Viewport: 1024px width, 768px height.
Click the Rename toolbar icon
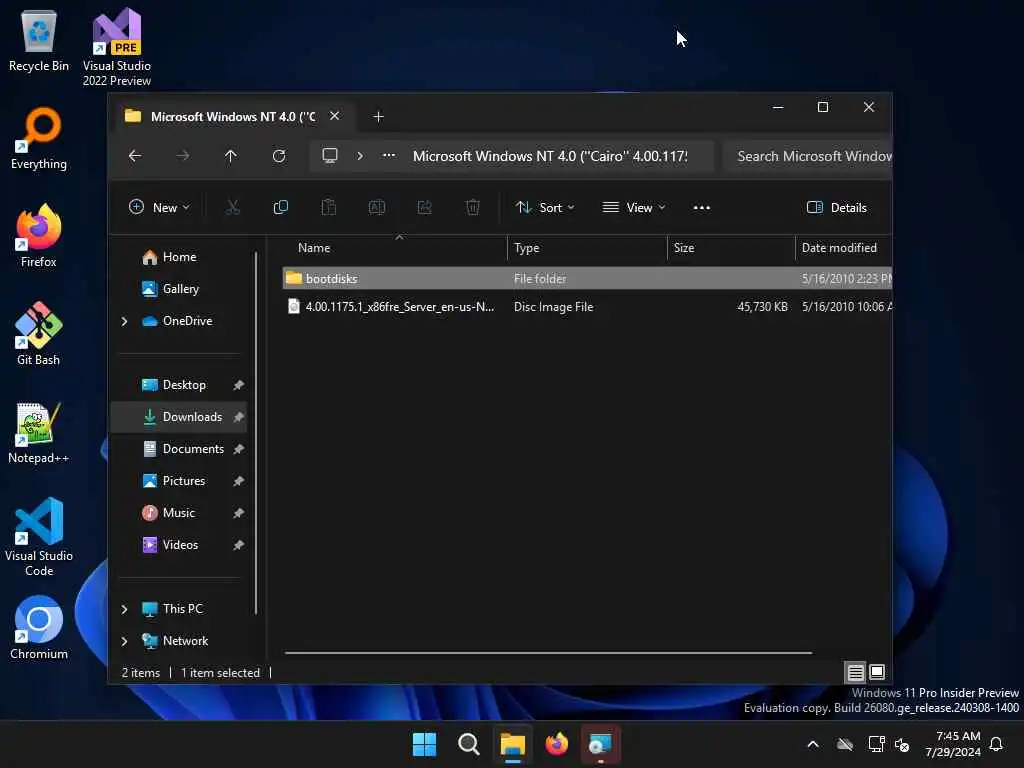[x=377, y=208]
